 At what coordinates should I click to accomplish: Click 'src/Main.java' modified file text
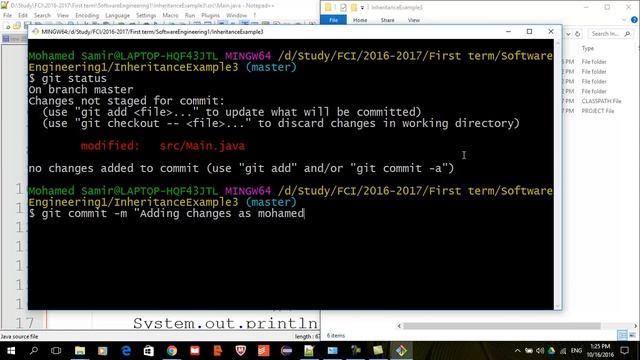202,146
